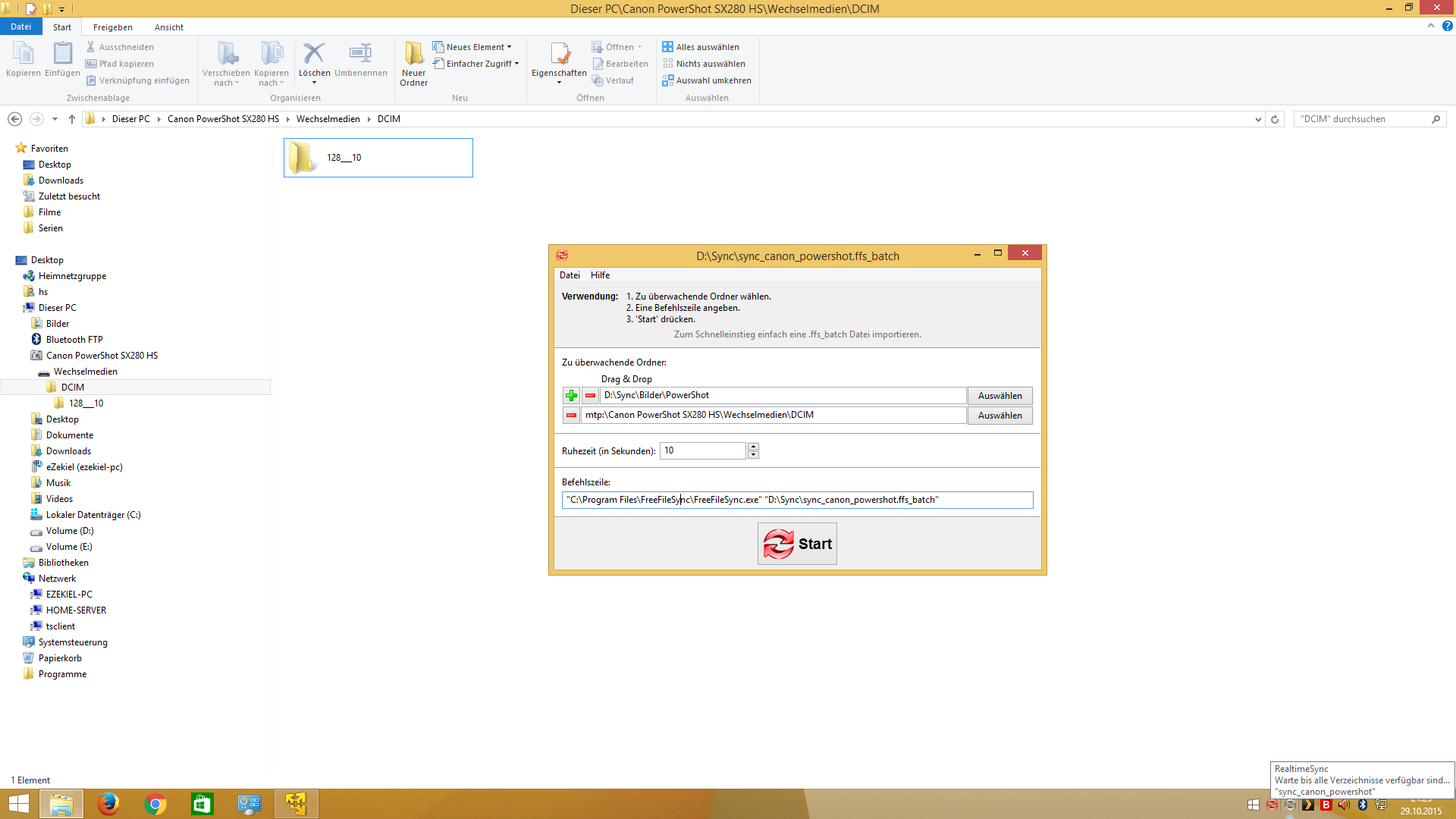Click the Ausschneiden scissors command
The image size is (1456, 819).
[x=120, y=47]
